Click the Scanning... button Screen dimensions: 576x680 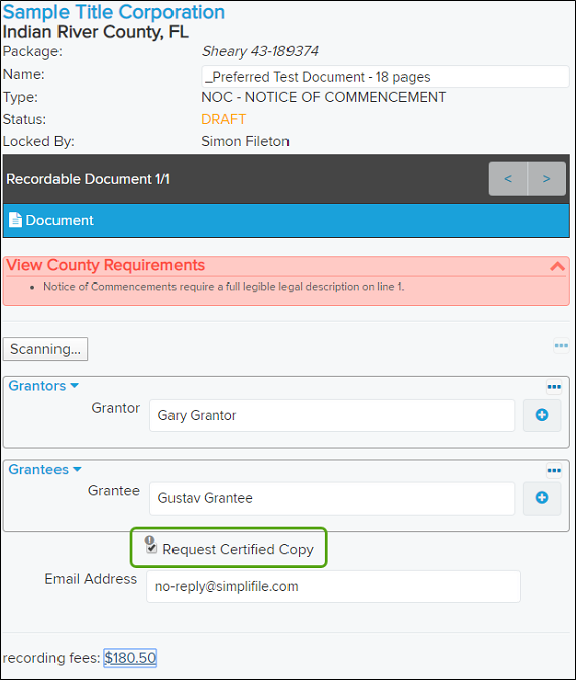45,349
